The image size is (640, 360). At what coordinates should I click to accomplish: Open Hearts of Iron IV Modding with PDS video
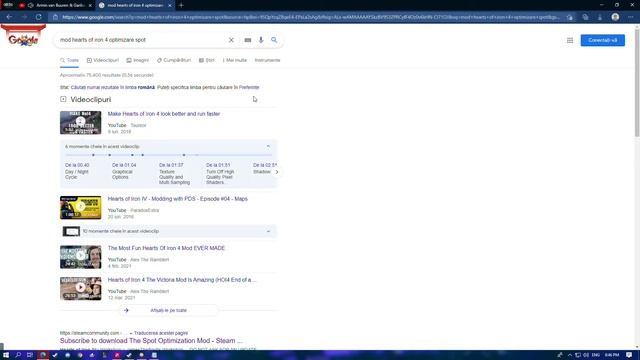point(178,199)
